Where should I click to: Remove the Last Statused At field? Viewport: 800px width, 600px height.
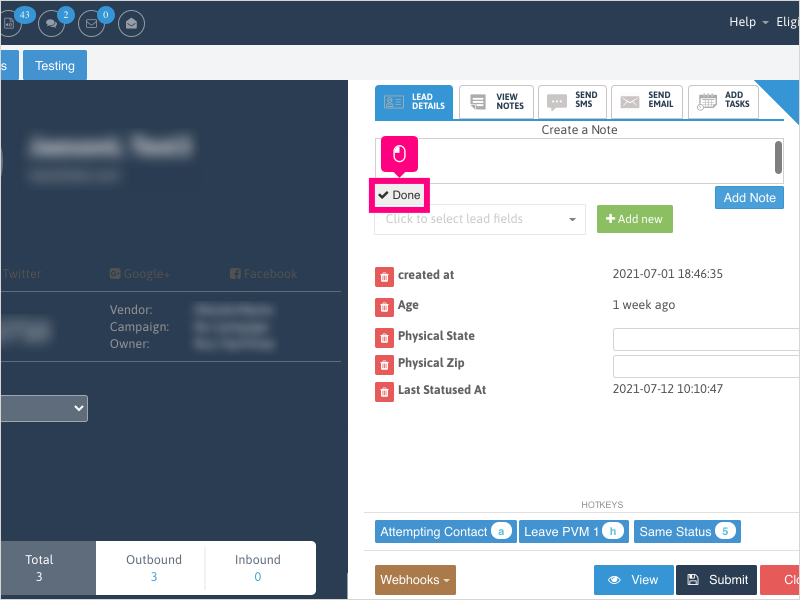point(384,392)
